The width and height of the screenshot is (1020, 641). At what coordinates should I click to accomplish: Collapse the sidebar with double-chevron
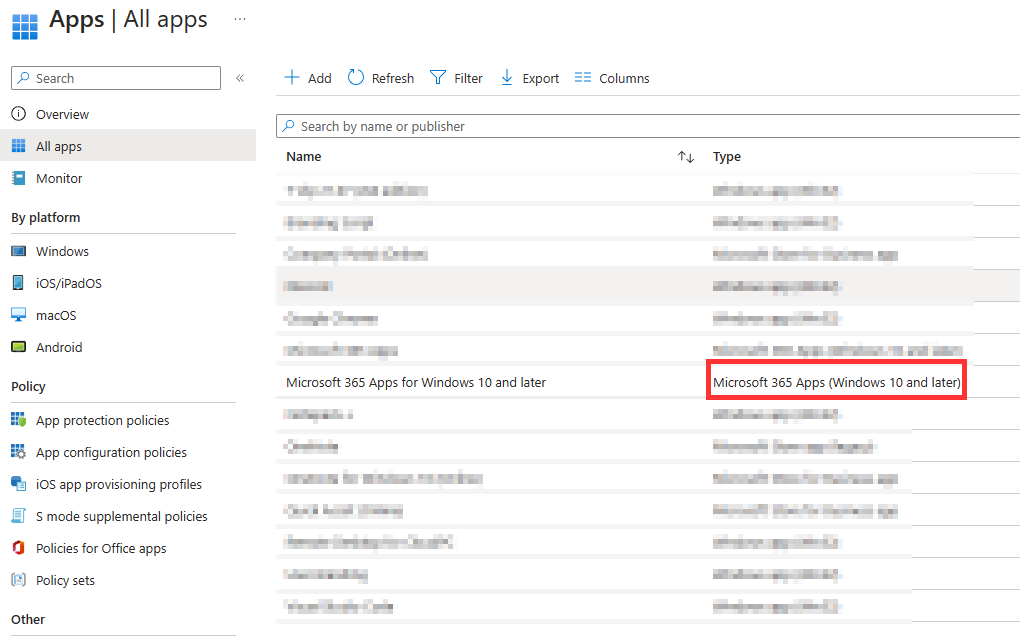pyautogui.click(x=240, y=78)
